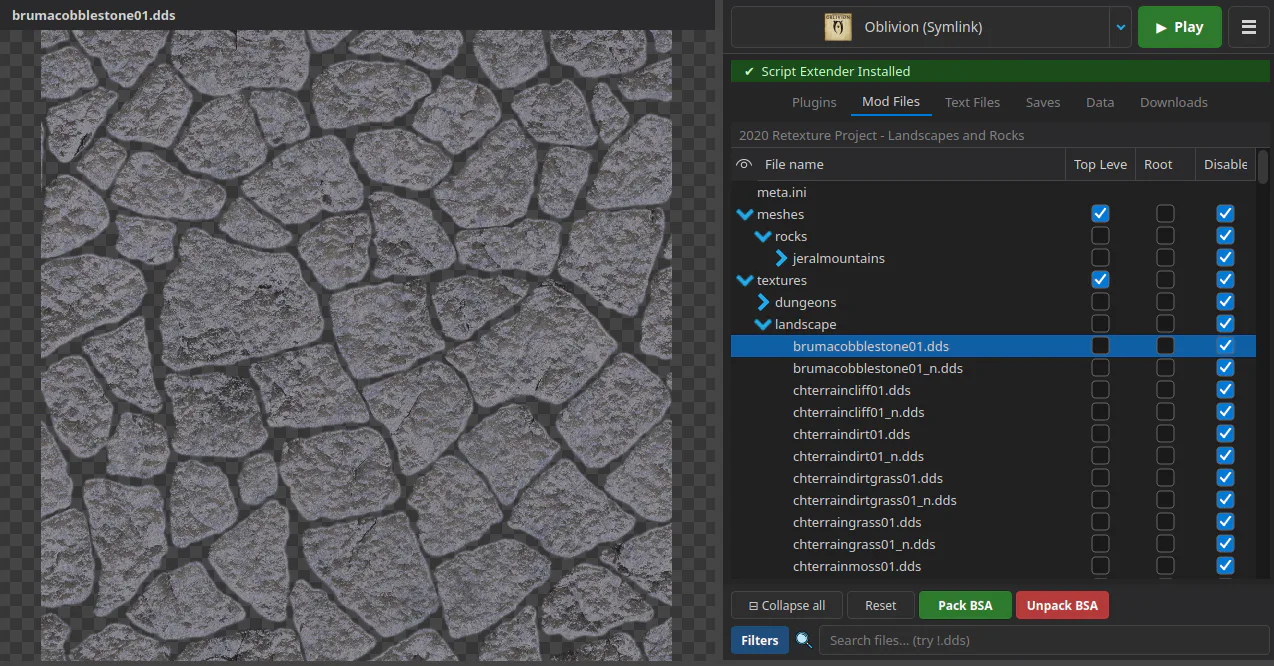Uncheck Top Level for the meshes row
The height and width of the screenshot is (666, 1274).
pyautogui.click(x=1100, y=214)
